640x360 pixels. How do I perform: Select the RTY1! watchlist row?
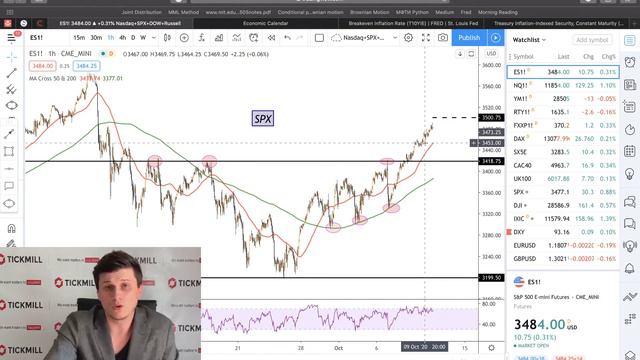pyautogui.click(x=563, y=112)
